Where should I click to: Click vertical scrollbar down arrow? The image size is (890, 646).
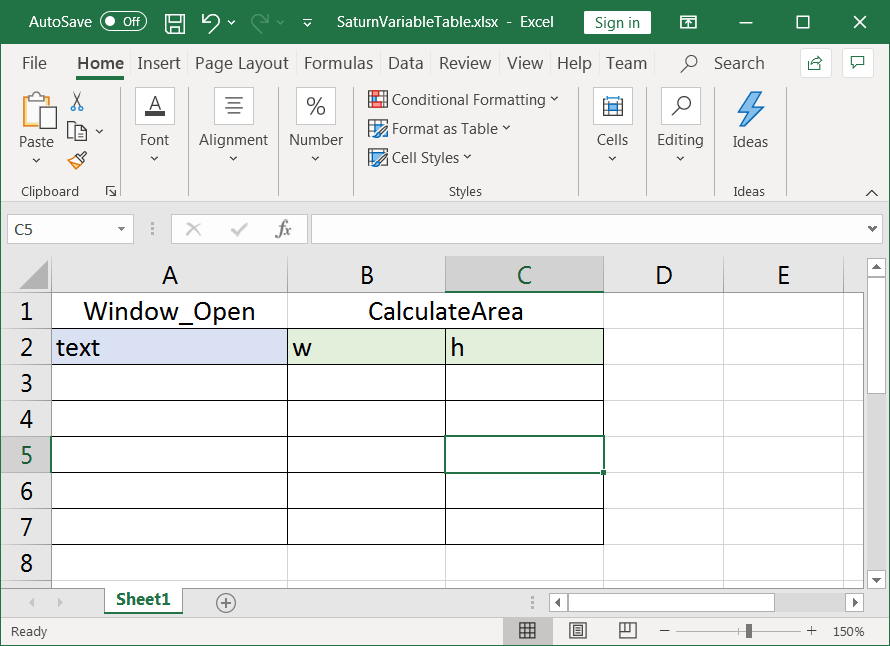pyautogui.click(x=876, y=580)
